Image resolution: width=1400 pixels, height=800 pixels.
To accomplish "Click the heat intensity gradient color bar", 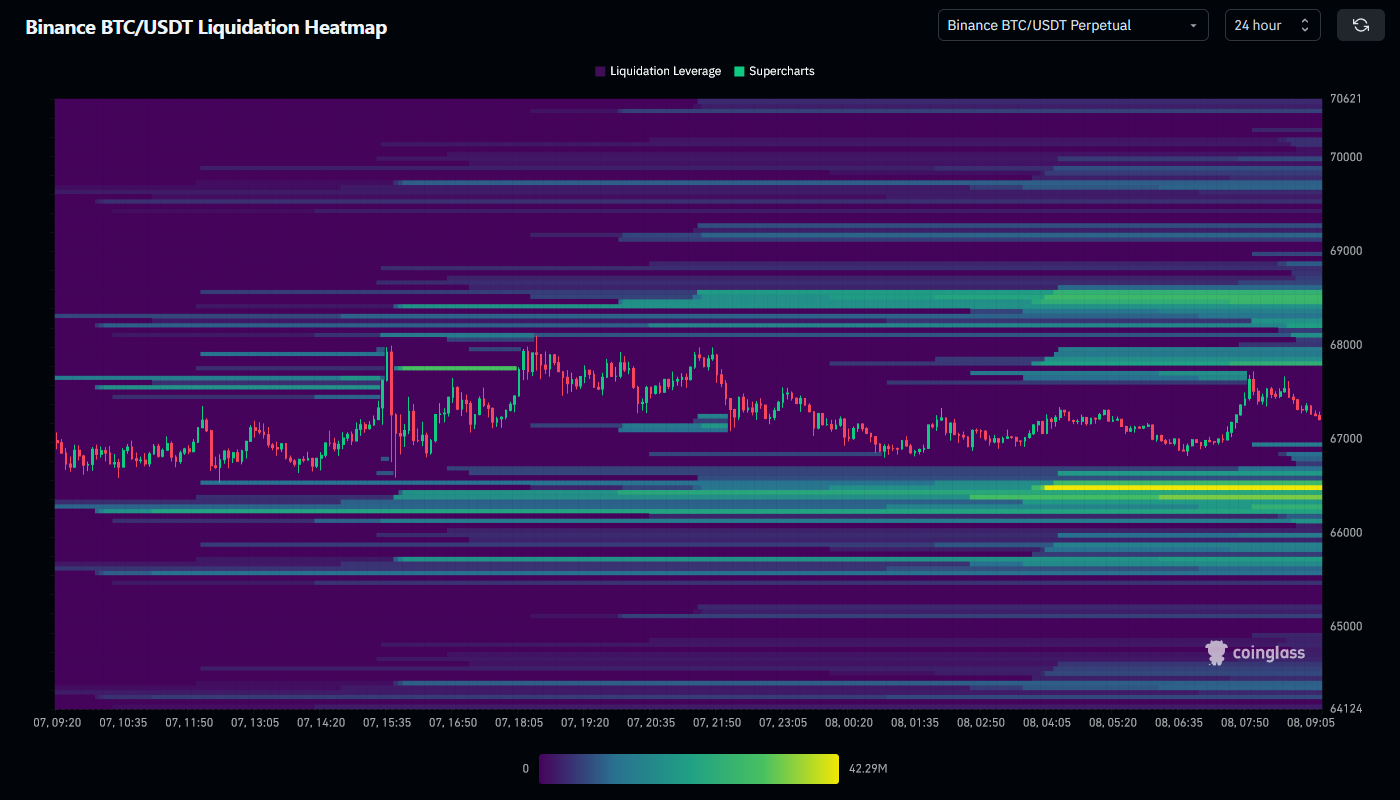I will click(x=689, y=769).
